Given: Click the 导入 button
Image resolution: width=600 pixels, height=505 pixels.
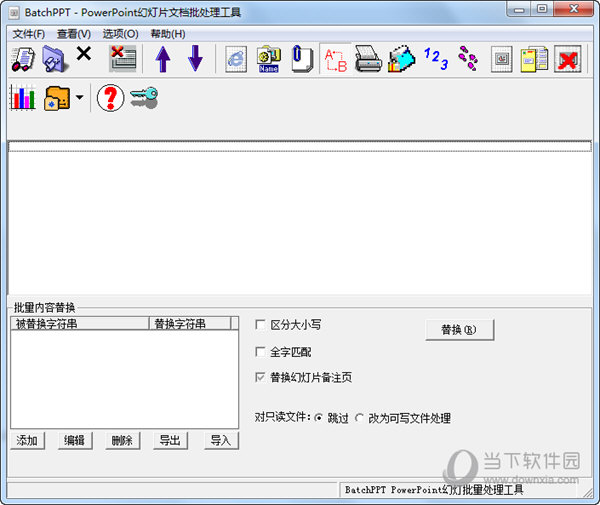Looking at the screenshot, I should coord(221,441).
